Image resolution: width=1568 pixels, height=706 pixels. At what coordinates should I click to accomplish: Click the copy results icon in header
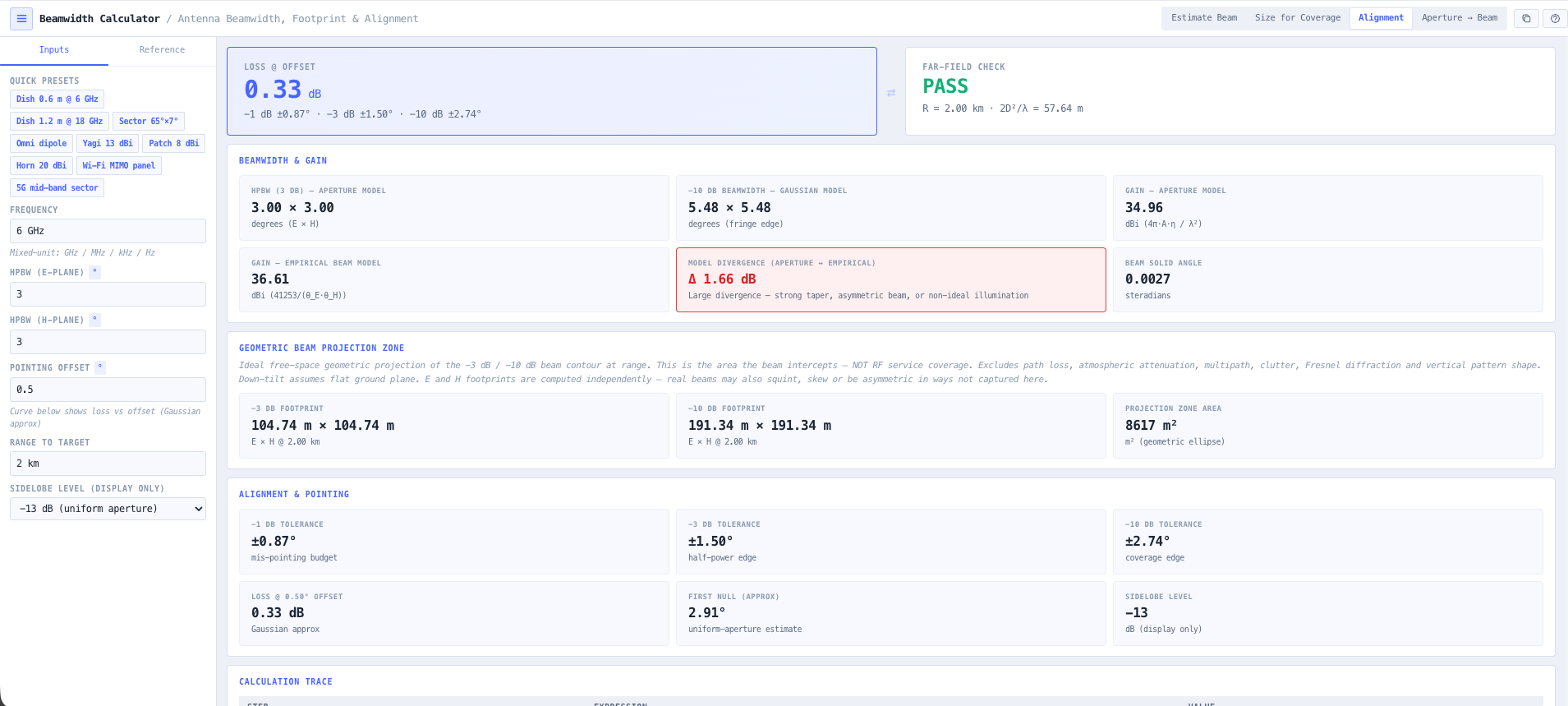click(x=1526, y=18)
